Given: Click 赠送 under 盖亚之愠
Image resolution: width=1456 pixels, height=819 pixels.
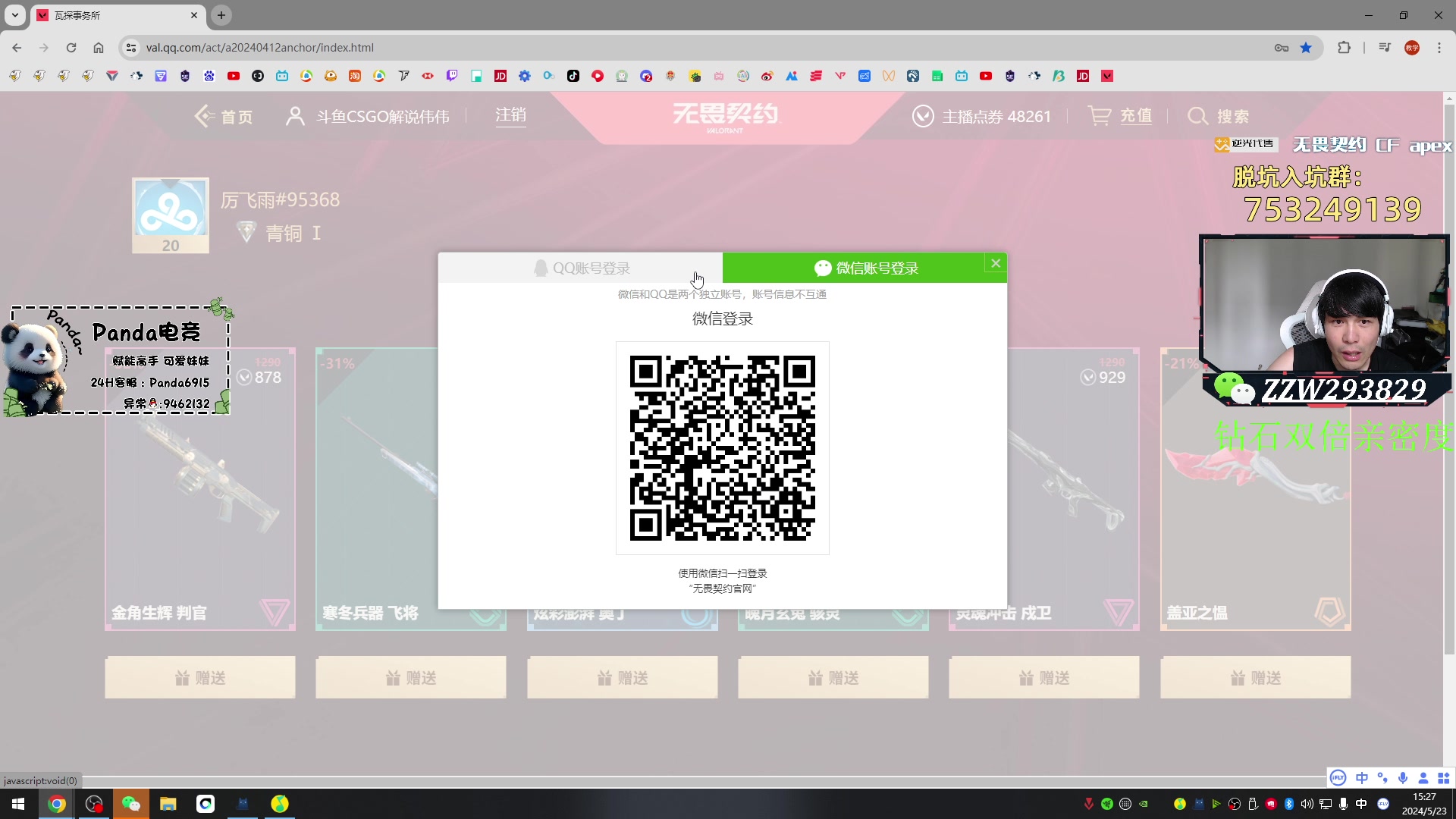Looking at the screenshot, I should 1255,677.
